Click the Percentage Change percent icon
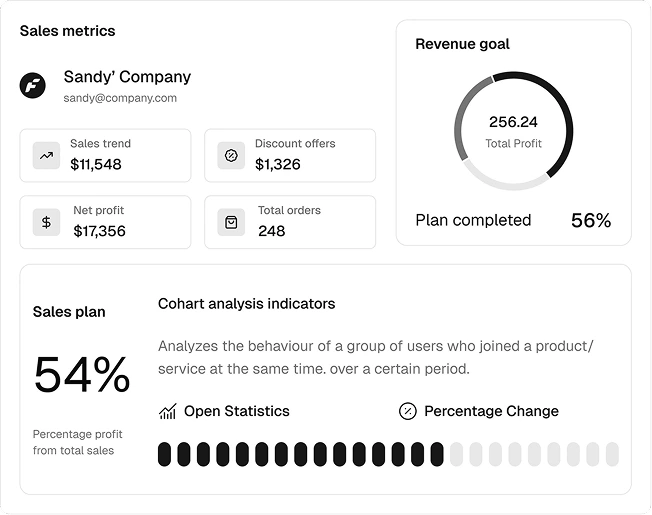Image resolution: width=652 pixels, height=515 pixels. 408,411
